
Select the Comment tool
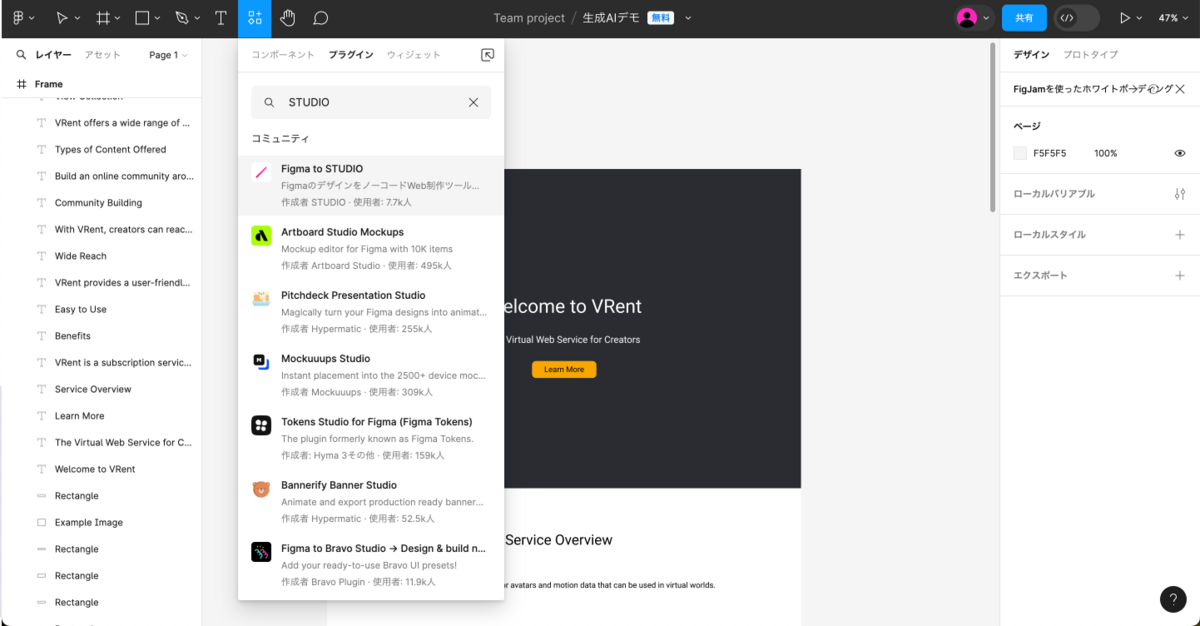tap(321, 18)
